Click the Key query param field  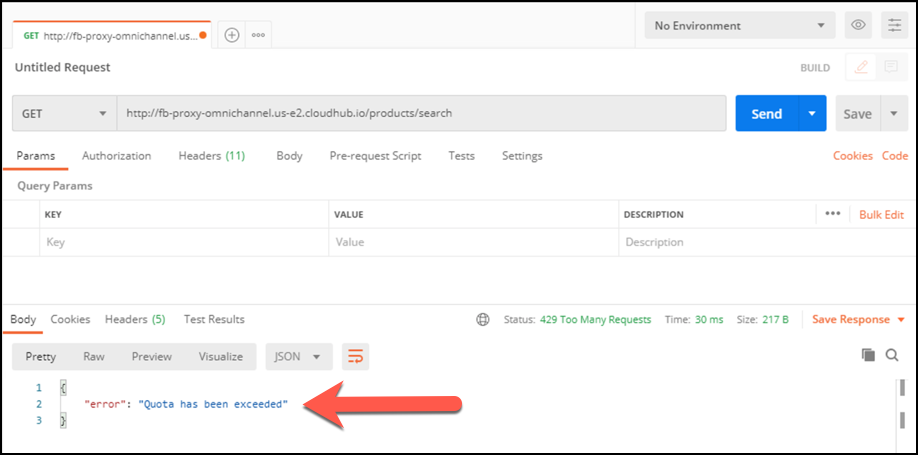(x=184, y=242)
